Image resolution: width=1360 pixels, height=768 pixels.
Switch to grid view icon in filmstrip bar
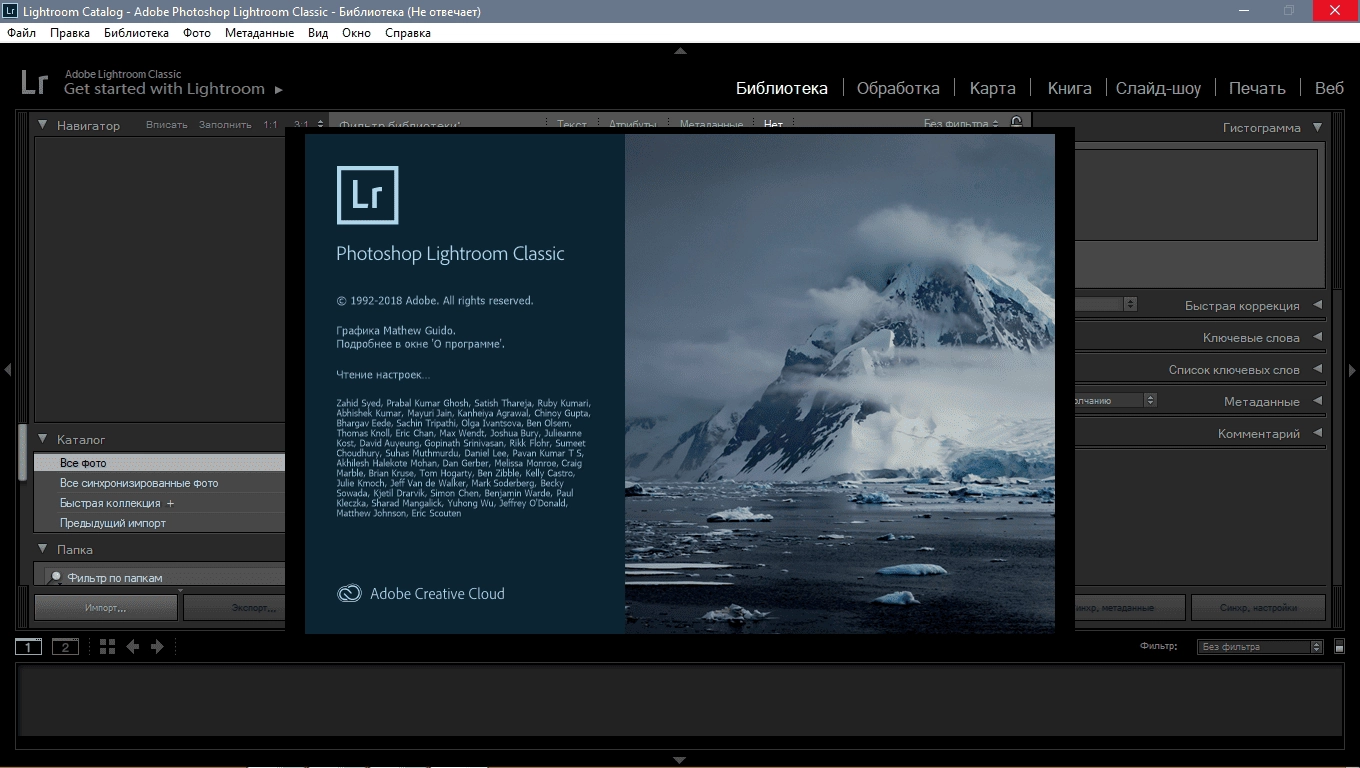108,647
